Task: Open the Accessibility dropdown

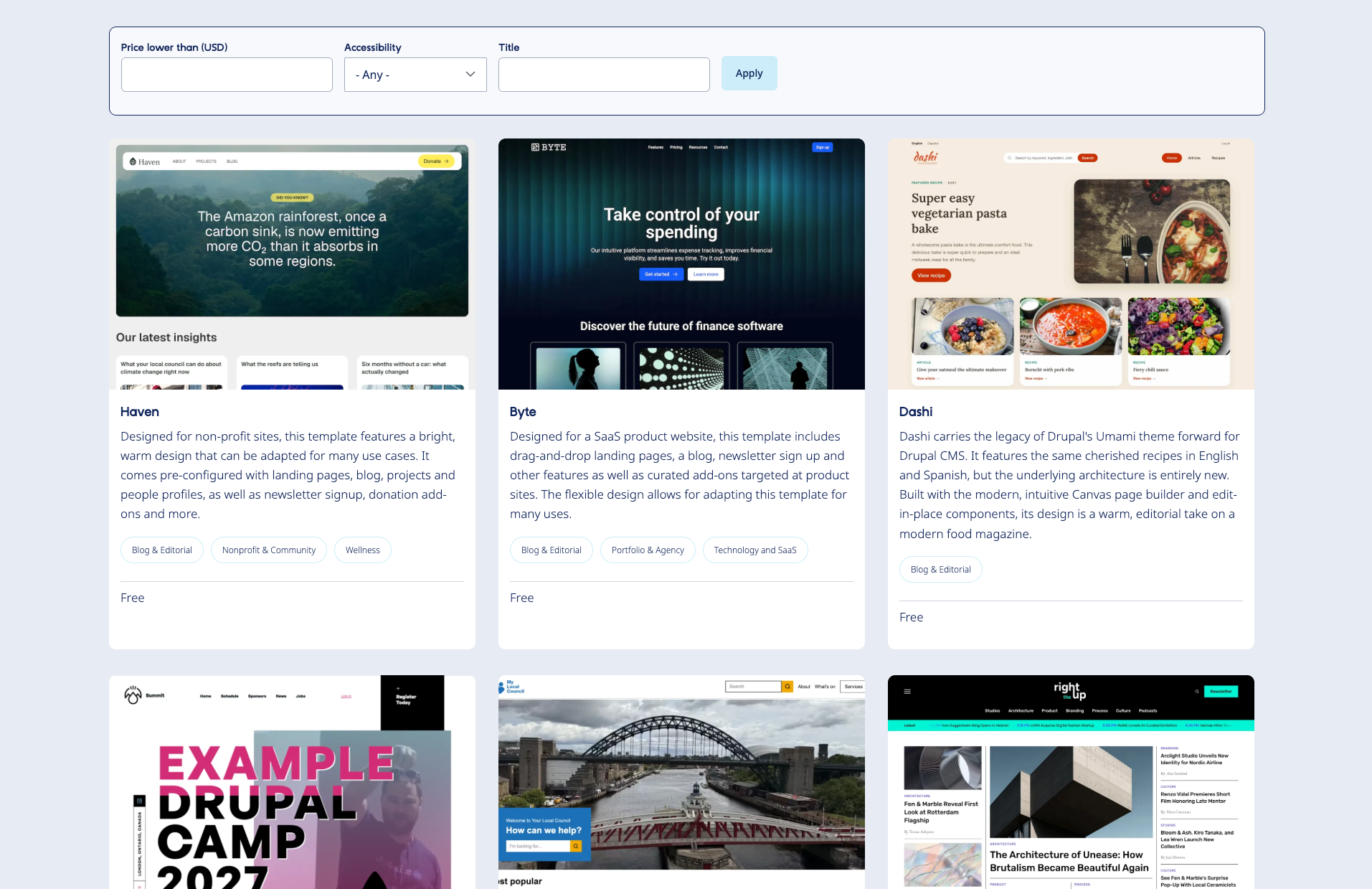Action: tap(415, 75)
